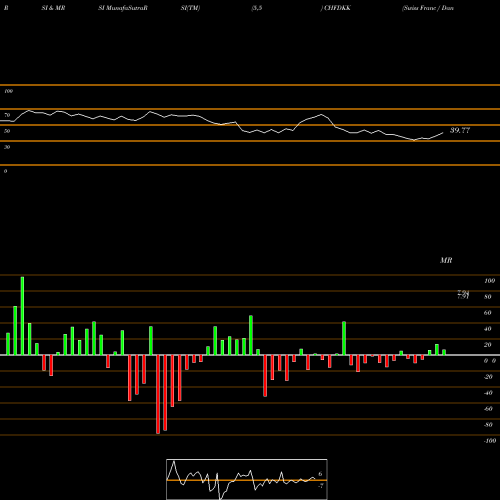Screen dimensions: 500x500
Task: Click the 50 level label on RSI panel
Action: coord(7,131)
